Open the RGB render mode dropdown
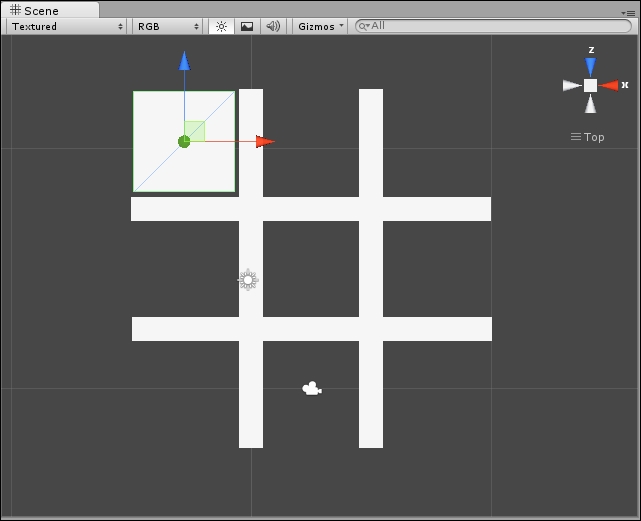The height and width of the screenshot is (521, 641). (x=168, y=27)
